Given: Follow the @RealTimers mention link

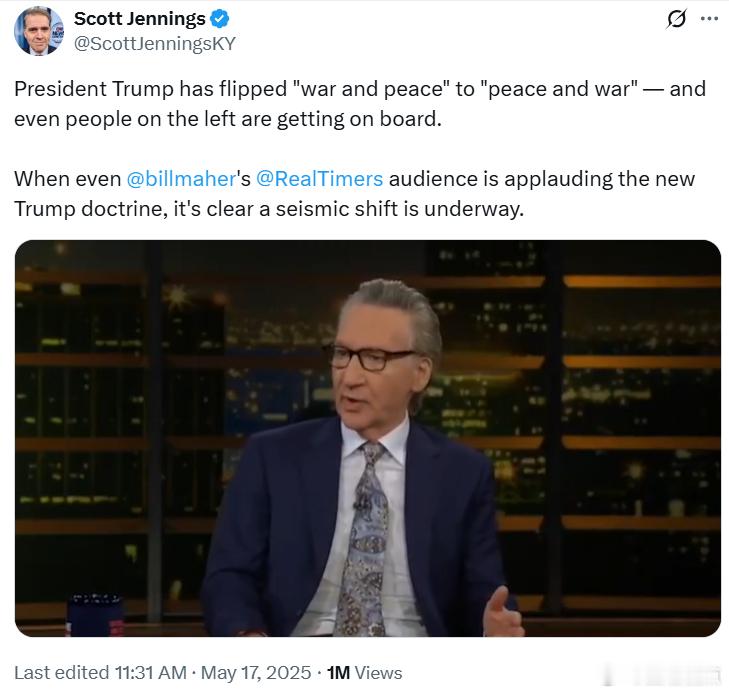Looking at the screenshot, I should coord(319,179).
